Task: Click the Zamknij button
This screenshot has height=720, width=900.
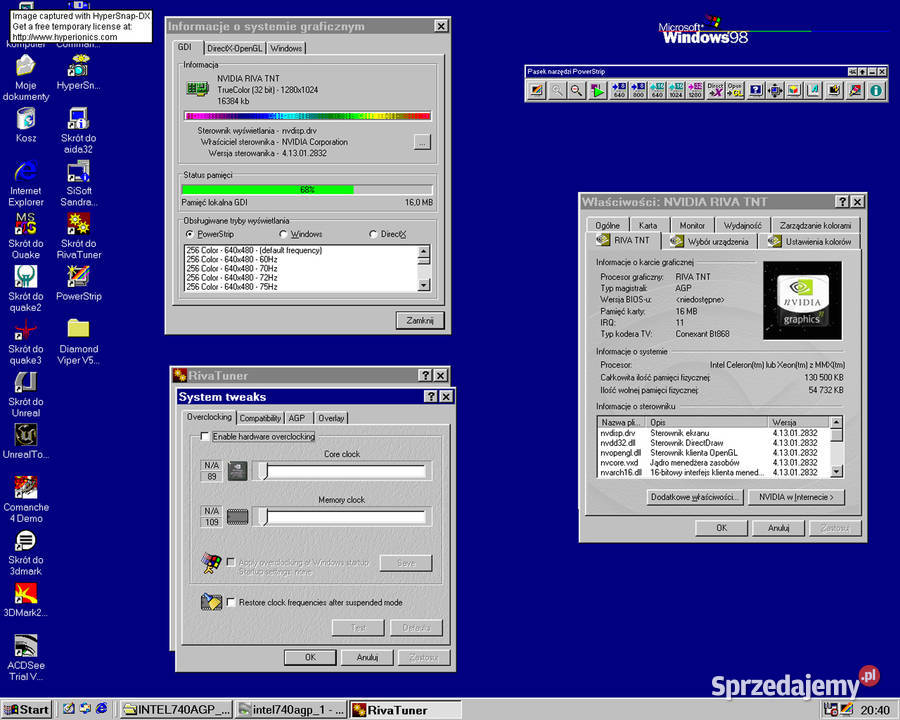Action: coord(420,320)
